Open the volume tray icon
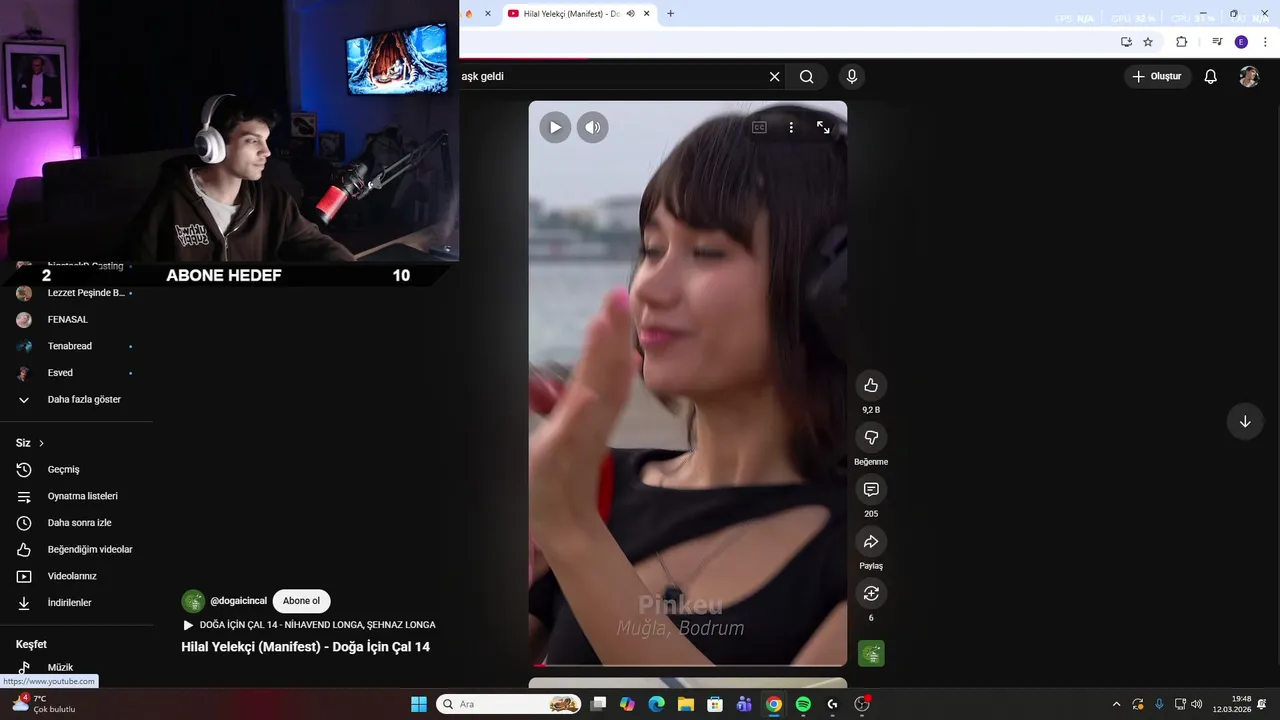 [x=1197, y=704]
